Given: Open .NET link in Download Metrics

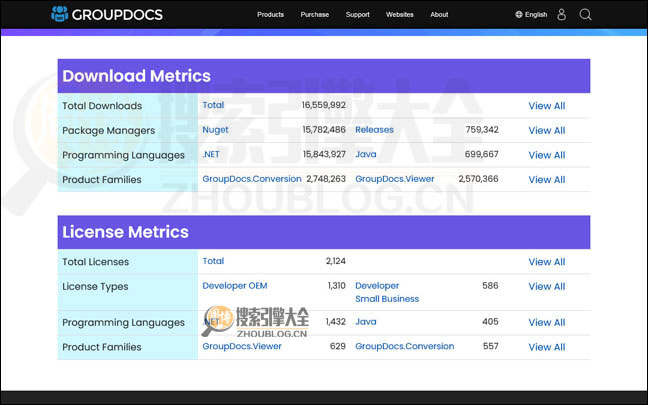Looking at the screenshot, I should [211, 154].
